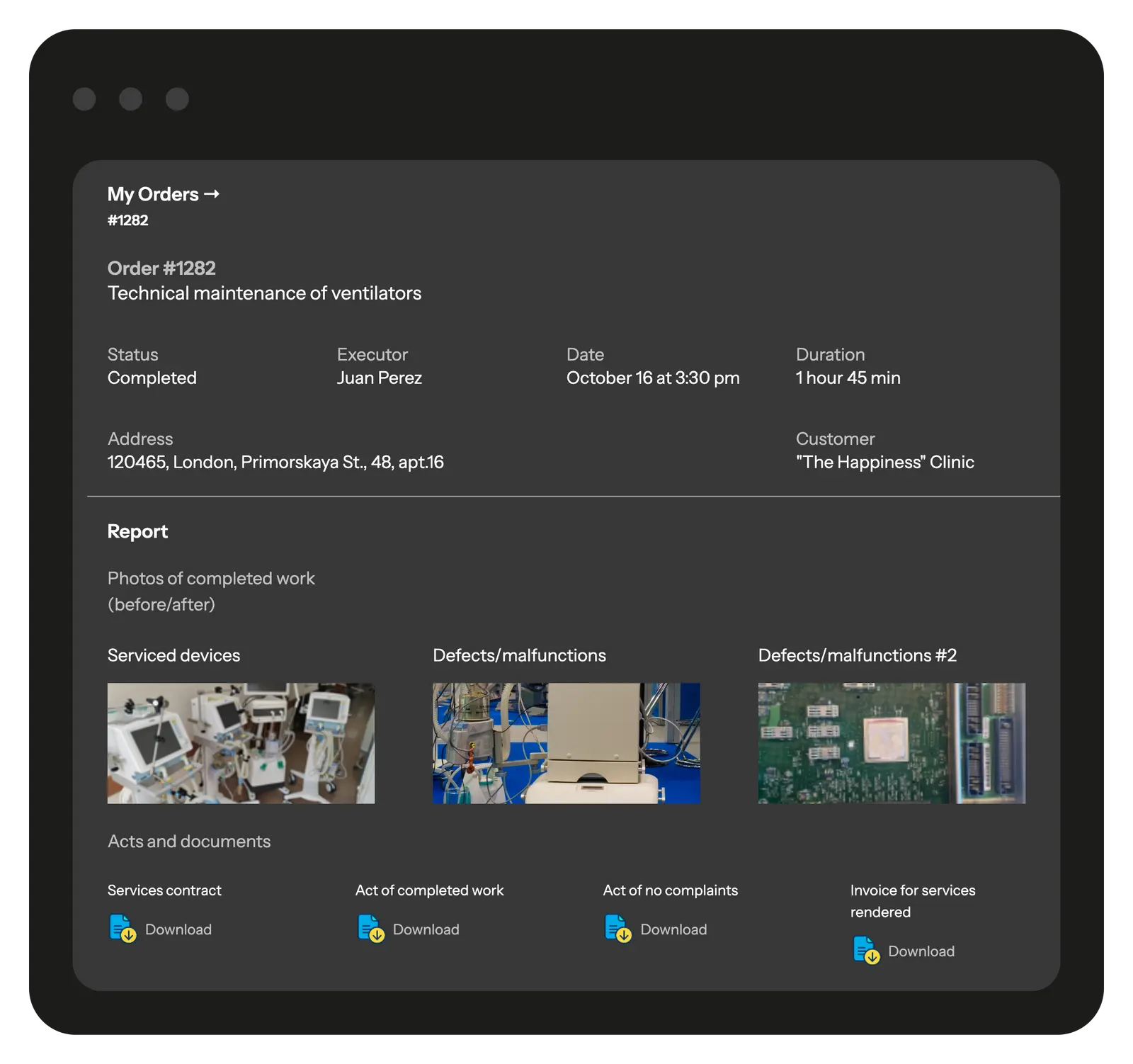Click Download text for Act of no complaints
Image resolution: width=1133 pixels, height=1064 pixels.
click(x=673, y=929)
